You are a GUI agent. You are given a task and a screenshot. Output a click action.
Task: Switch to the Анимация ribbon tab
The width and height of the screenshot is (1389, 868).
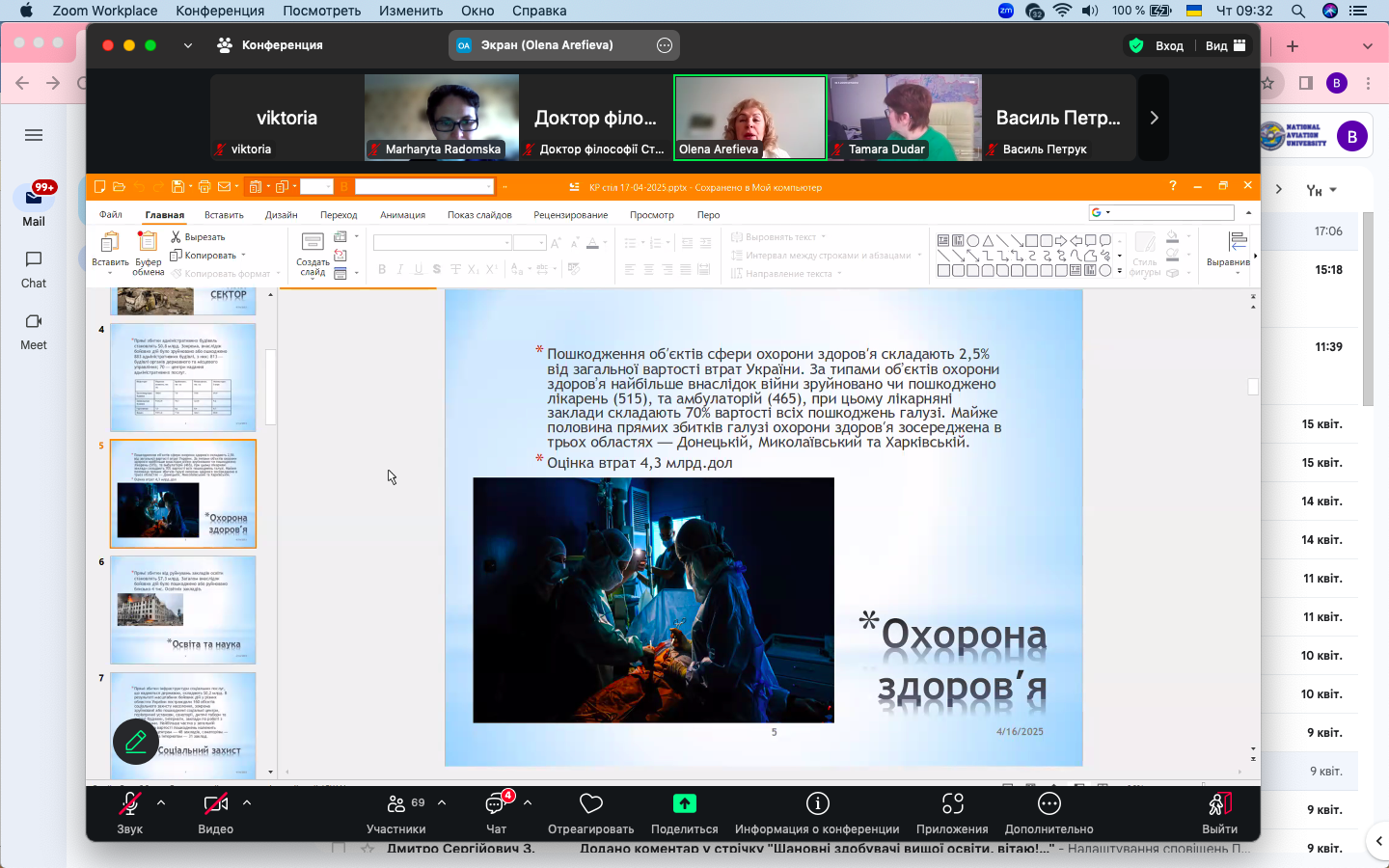pyautogui.click(x=402, y=215)
